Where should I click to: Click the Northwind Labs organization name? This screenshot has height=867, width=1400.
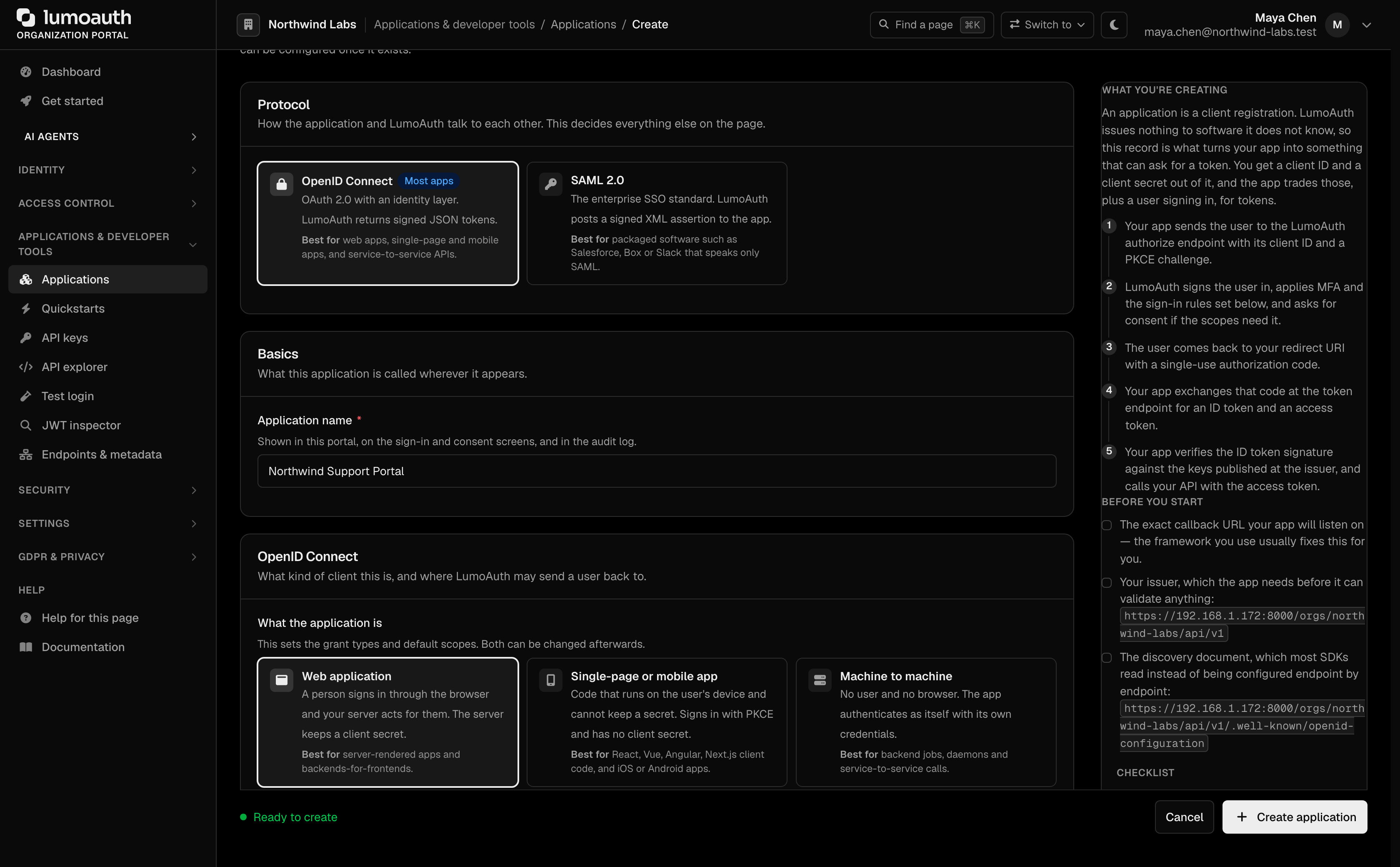(312, 25)
